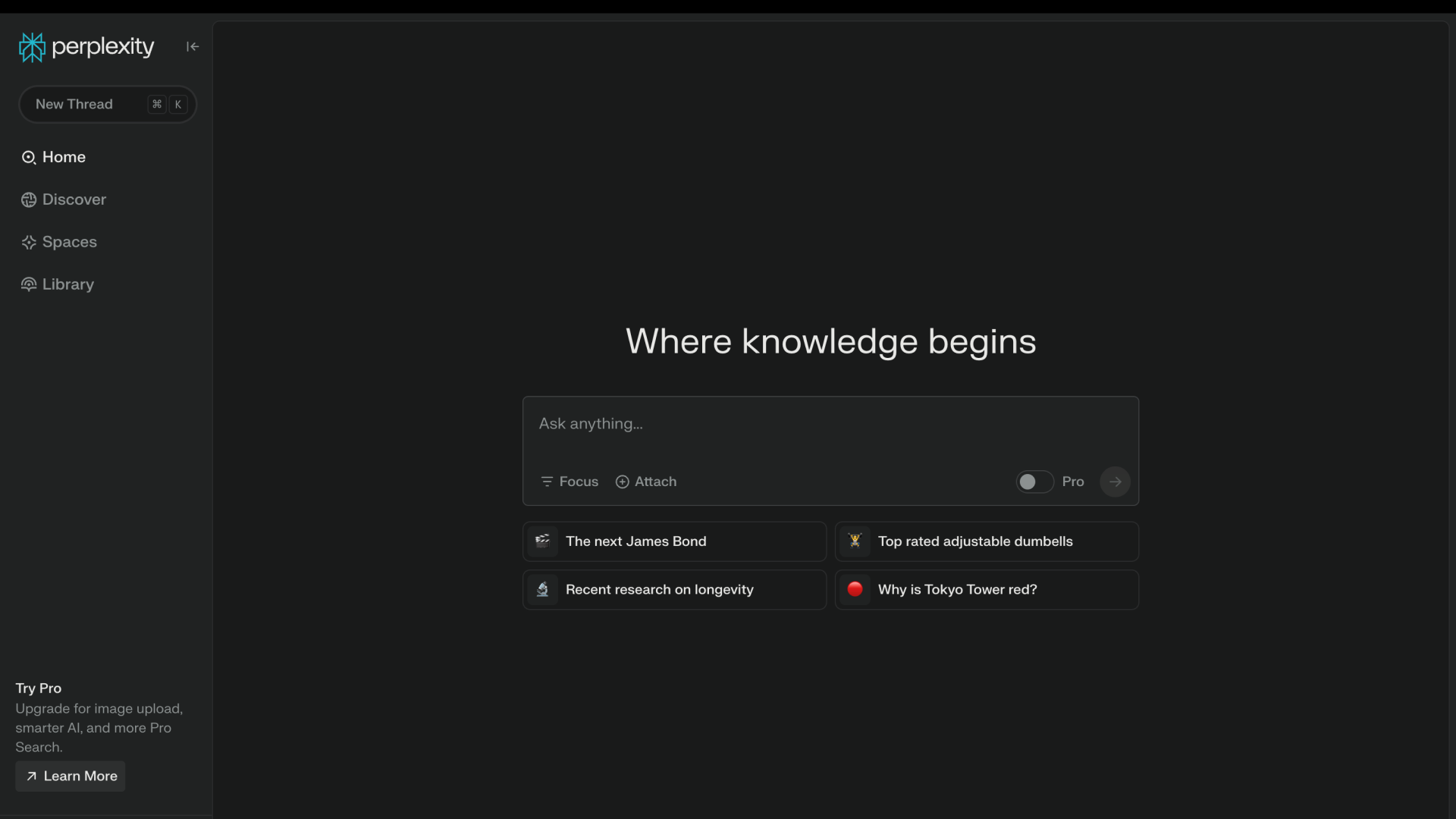Open the Library section

pos(67,285)
